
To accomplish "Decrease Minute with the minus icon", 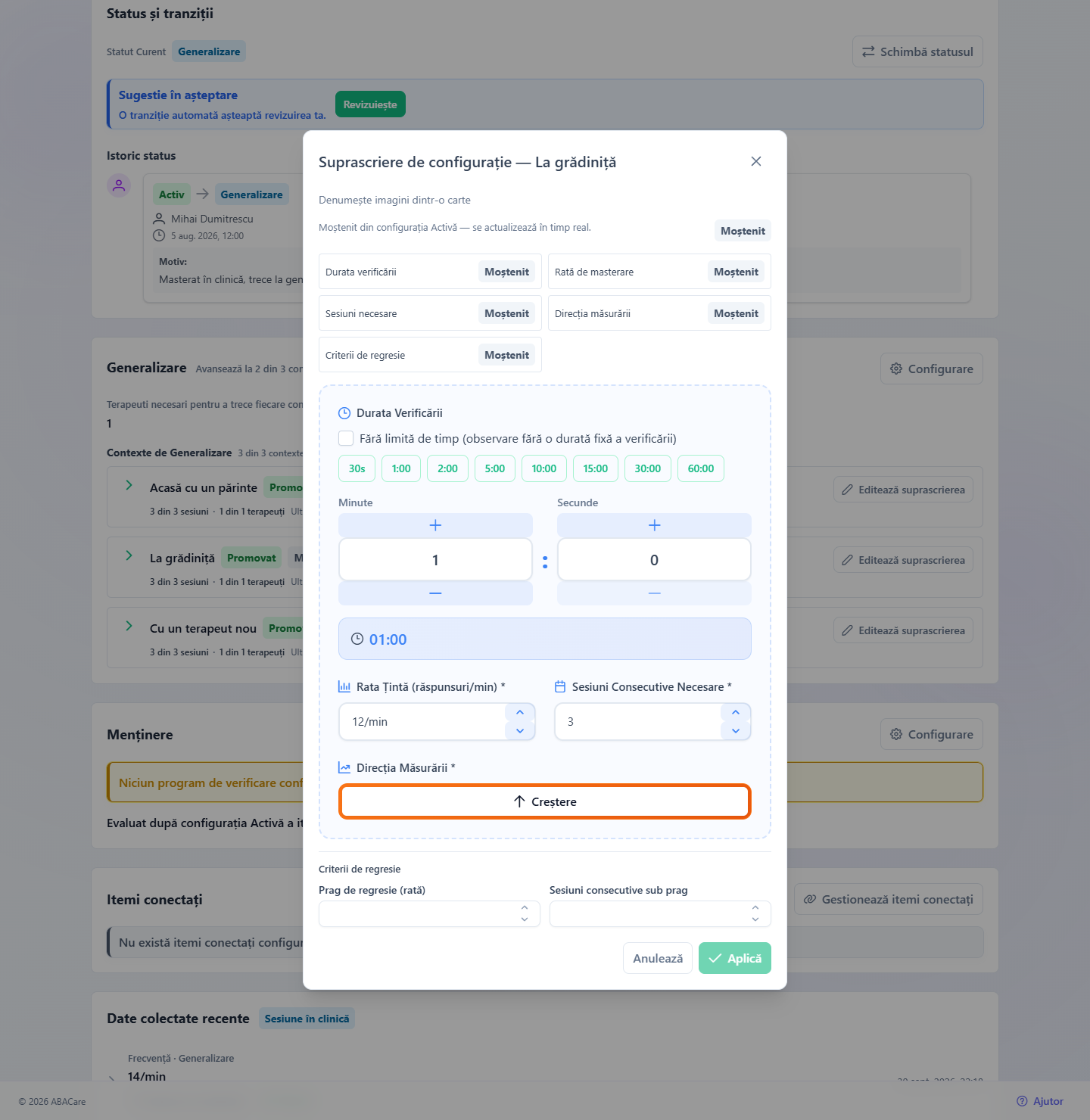I will [435, 593].
